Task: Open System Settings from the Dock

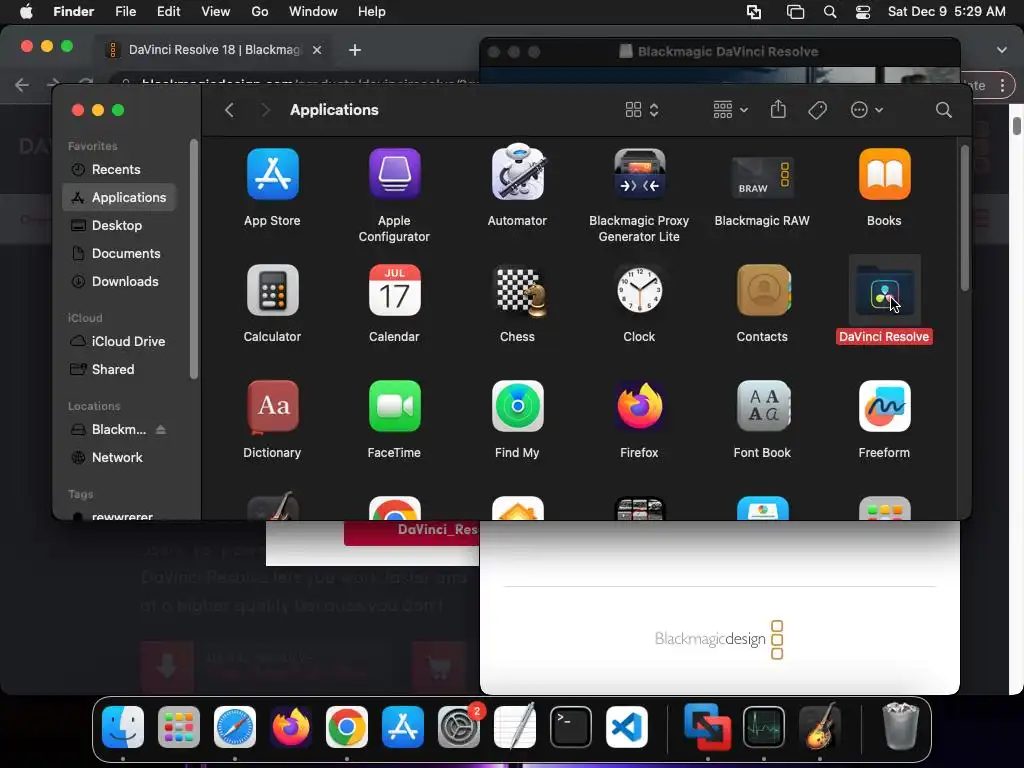Action: click(x=459, y=727)
